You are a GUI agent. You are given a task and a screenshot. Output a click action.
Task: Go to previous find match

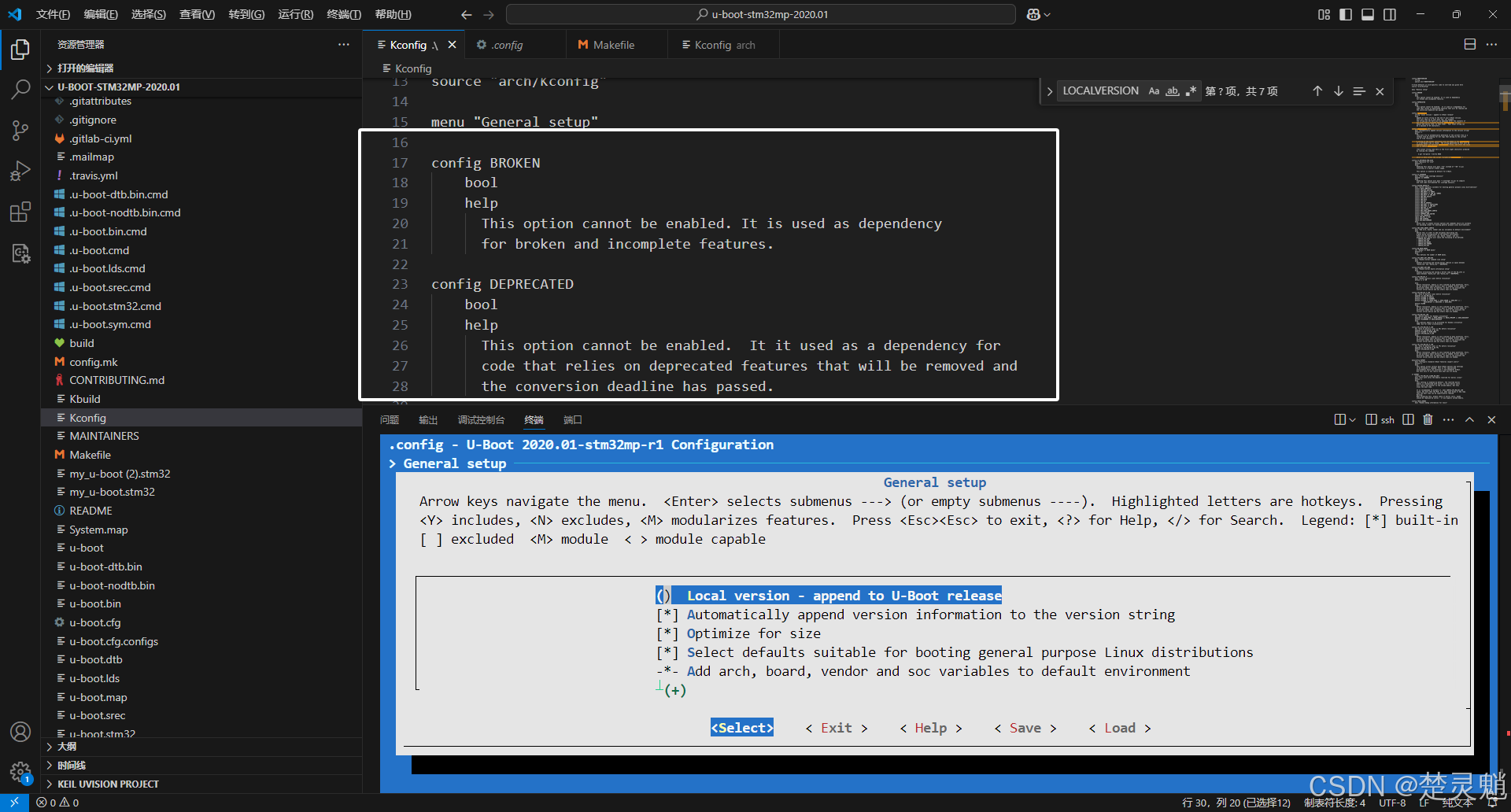coord(1317,91)
